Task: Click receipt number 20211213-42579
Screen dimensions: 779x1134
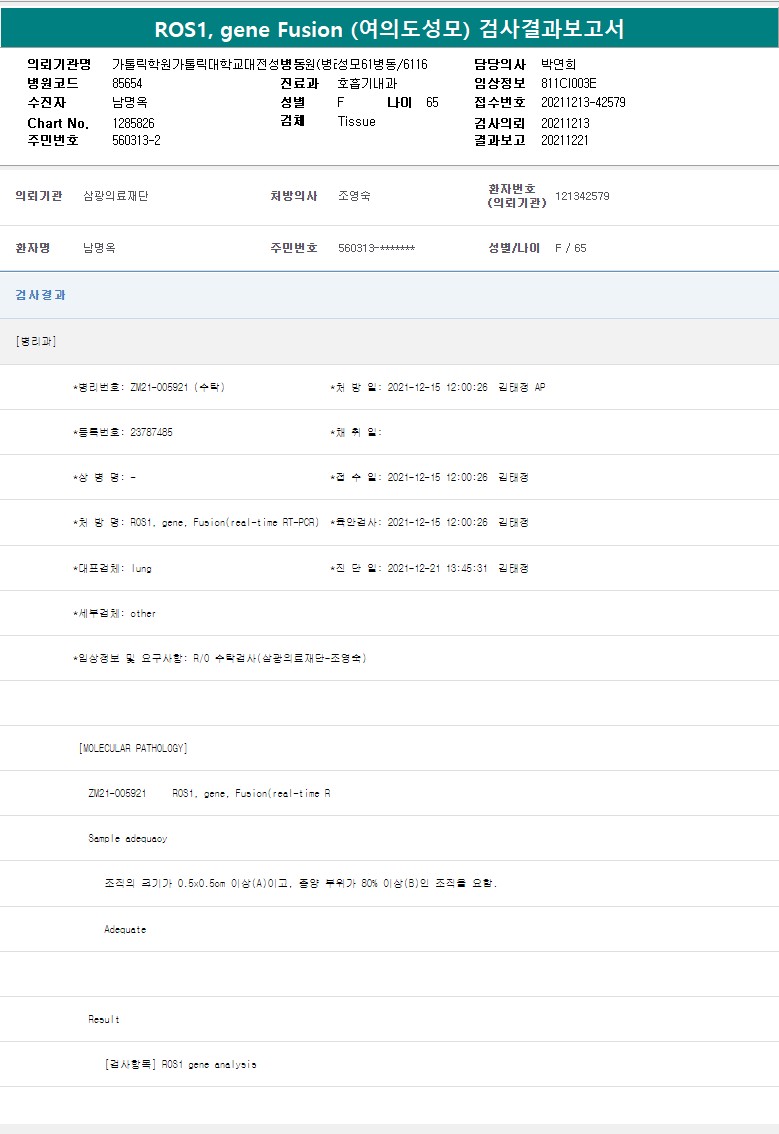Action: coord(583,102)
